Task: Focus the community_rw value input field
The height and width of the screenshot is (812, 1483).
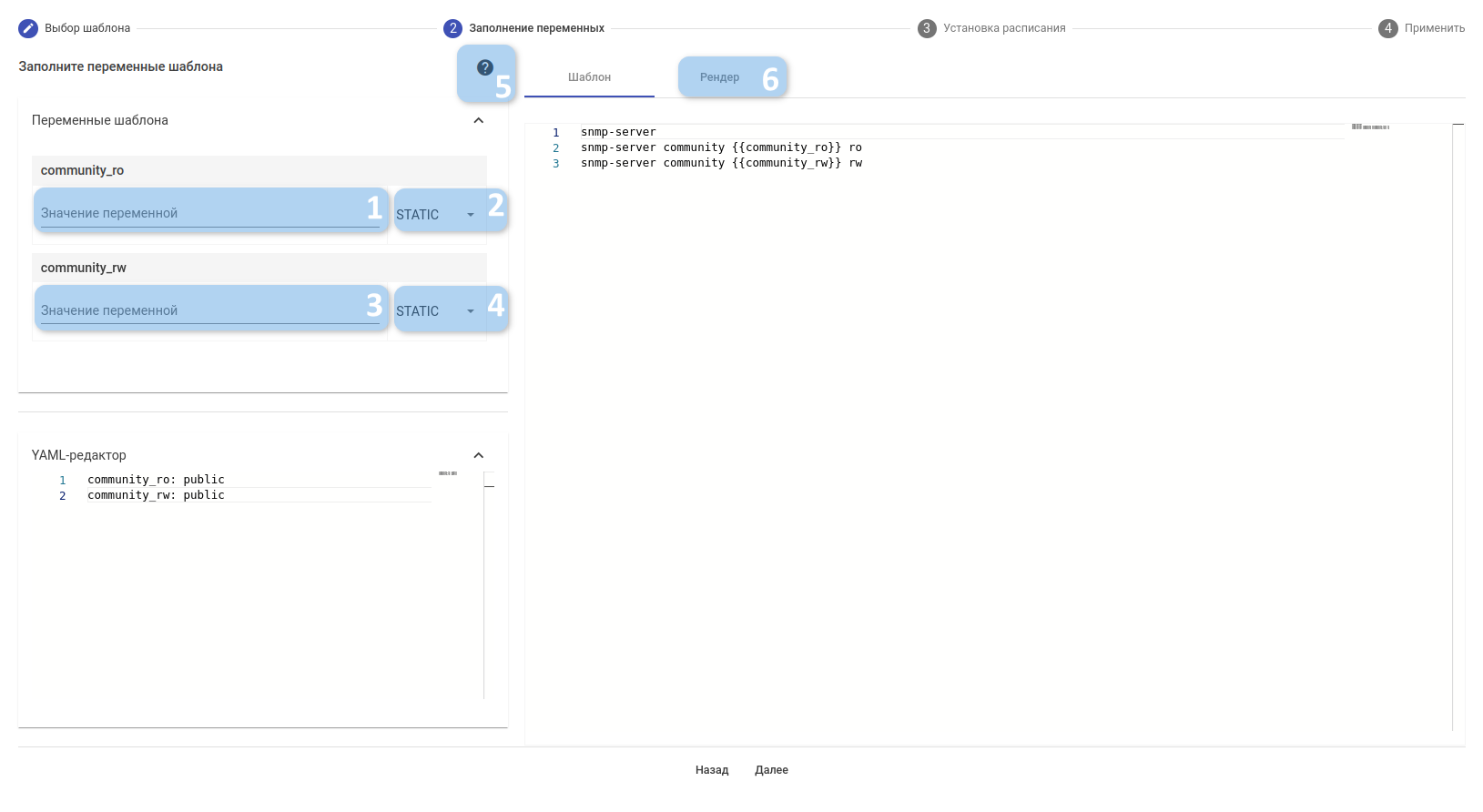Action: point(210,310)
